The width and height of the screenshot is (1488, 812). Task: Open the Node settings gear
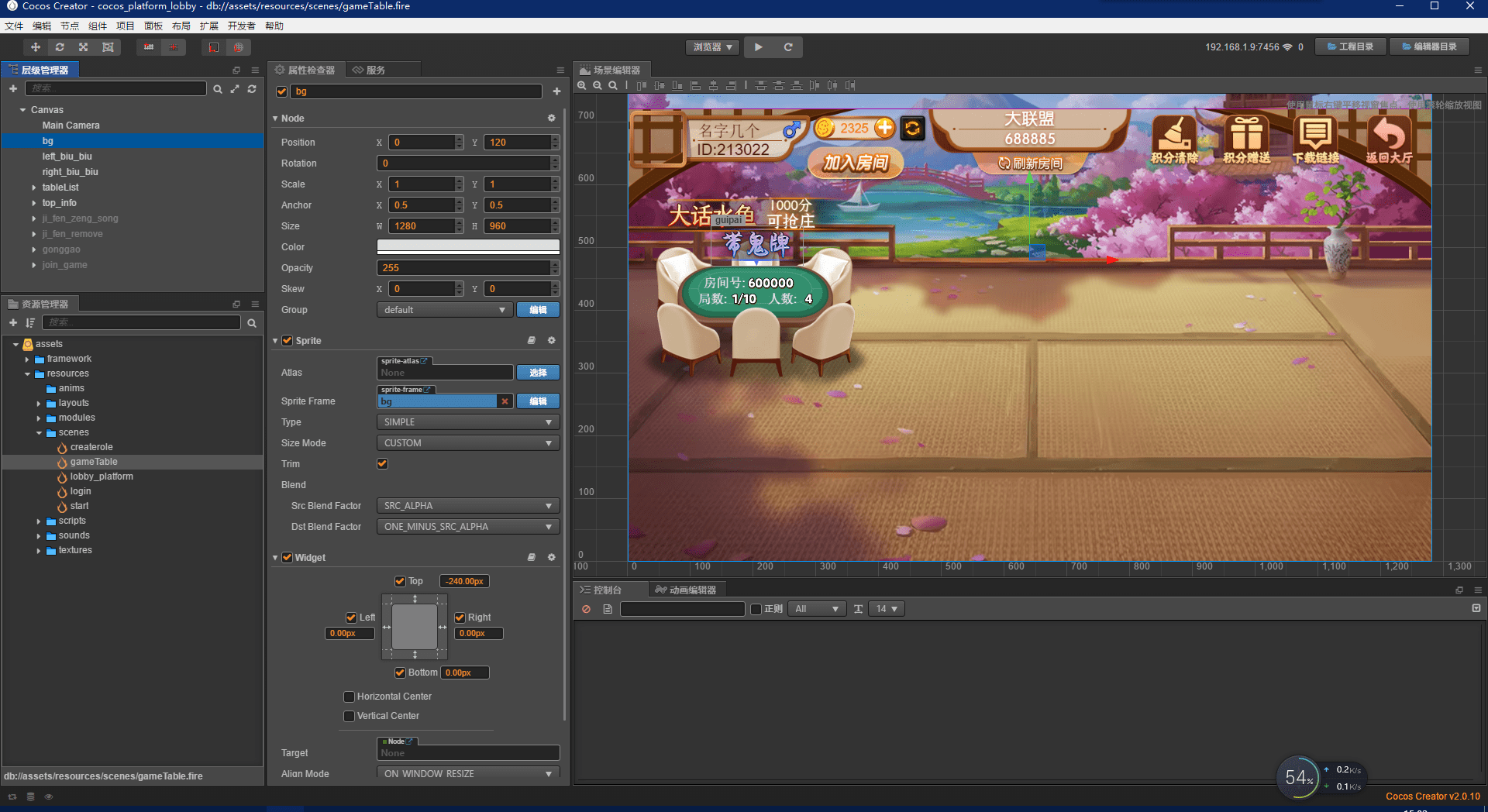[x=551, y=119]
